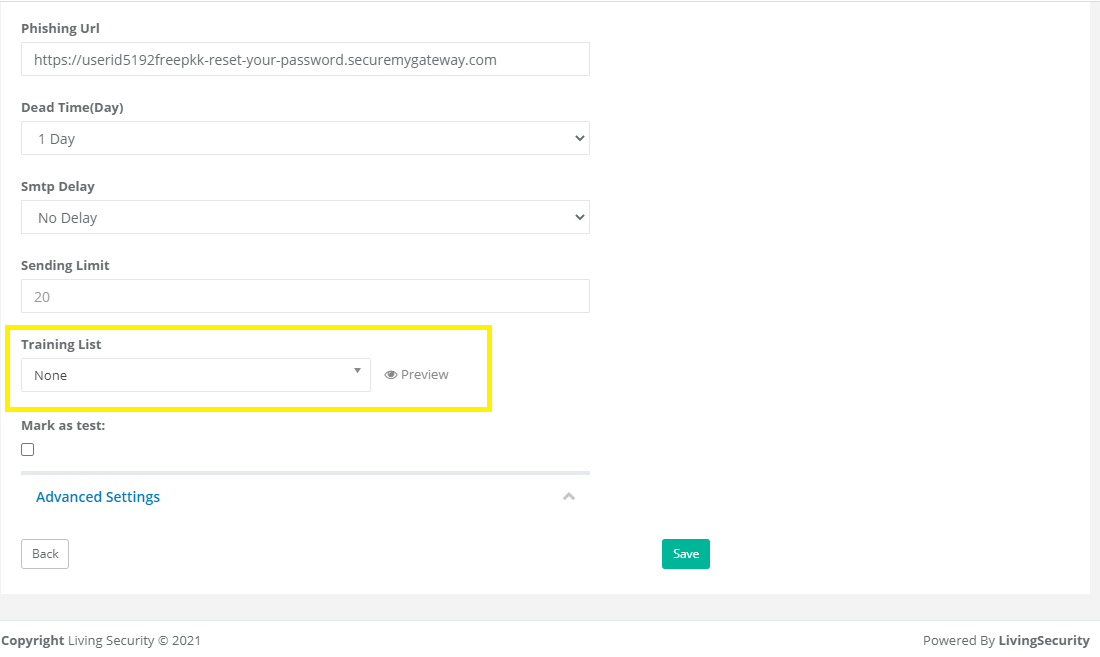Click the Smtp Delay dropdown chevron arrow
Screen dimensions: 1100x657
coord(579,217)
